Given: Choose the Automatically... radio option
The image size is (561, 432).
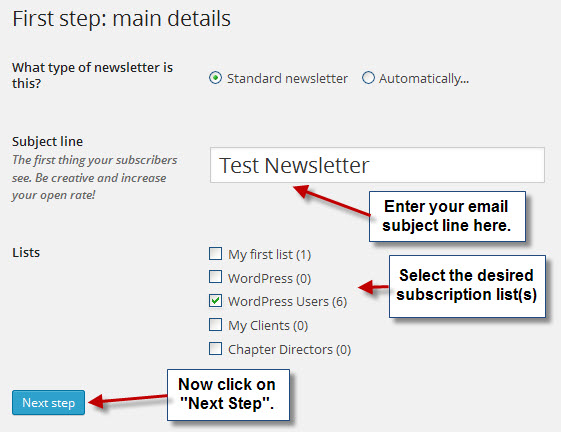Looking at the screenshot, I should coord(368,78).
